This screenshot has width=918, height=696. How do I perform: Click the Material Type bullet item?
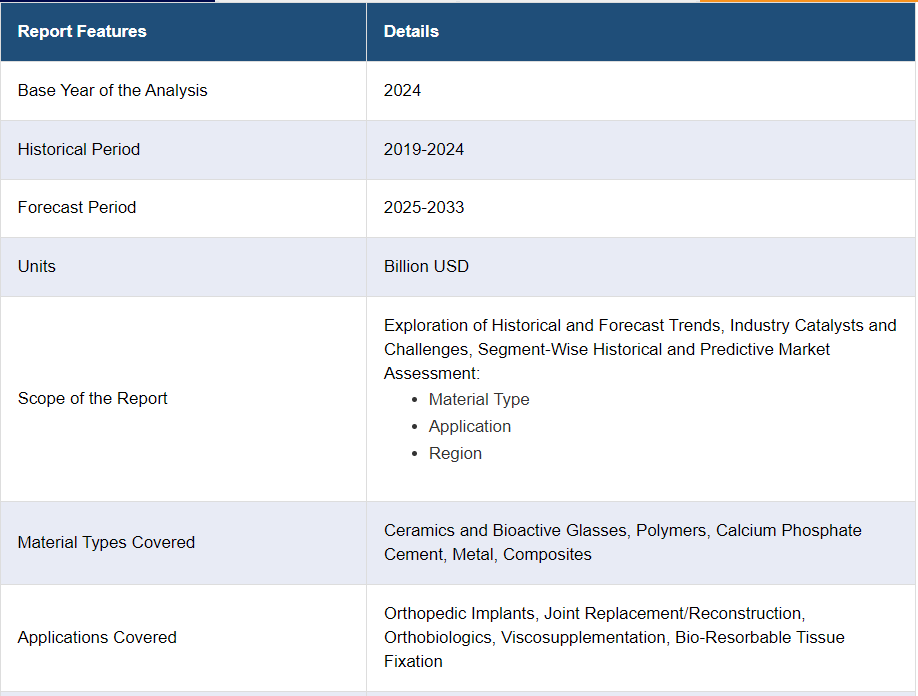click(x=479, y=399)
